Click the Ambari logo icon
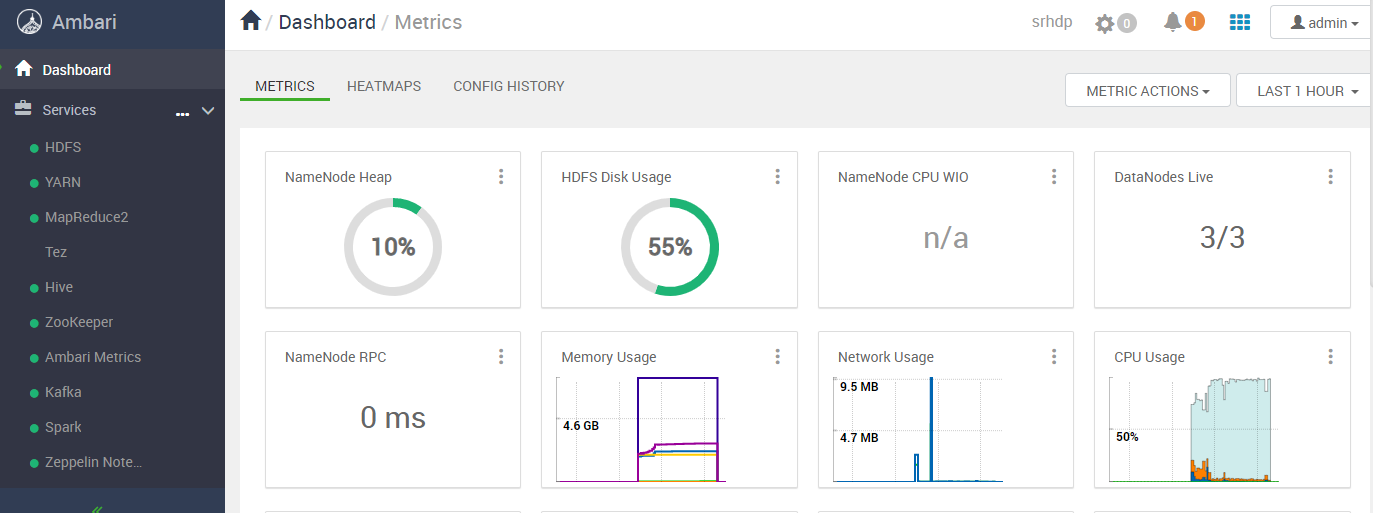This screenshot has height=513, width=1373. click(30, 22)
